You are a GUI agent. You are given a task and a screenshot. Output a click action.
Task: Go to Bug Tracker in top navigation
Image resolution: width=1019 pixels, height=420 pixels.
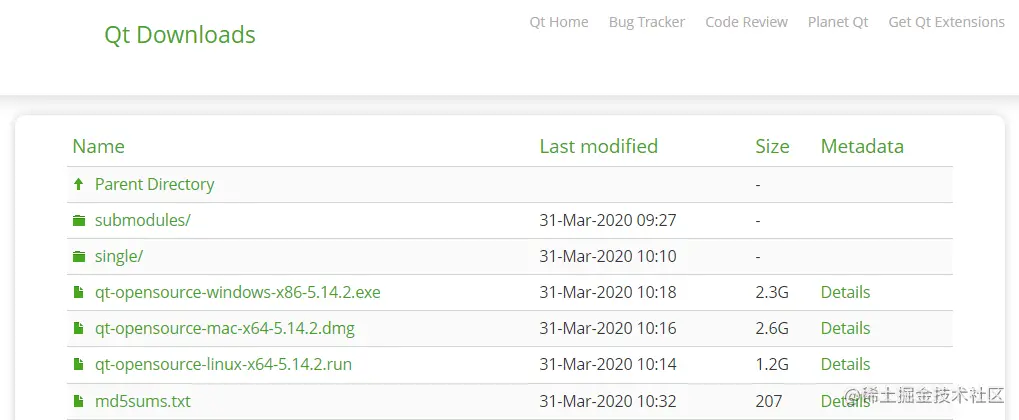click(646, 22)
